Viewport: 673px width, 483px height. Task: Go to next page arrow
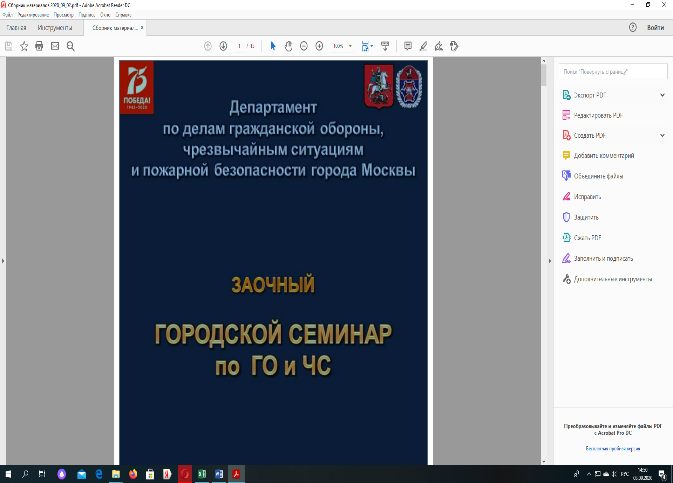point(223,46)
